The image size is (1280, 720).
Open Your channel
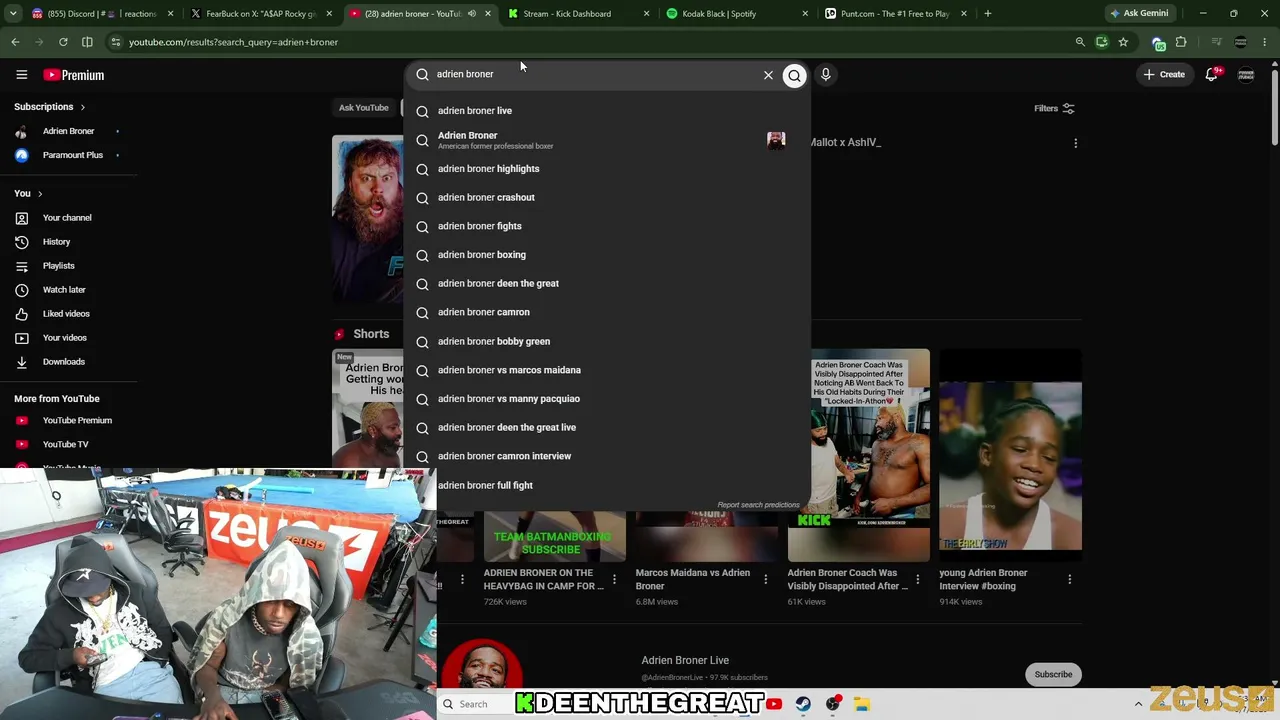[x=66, y=218]
